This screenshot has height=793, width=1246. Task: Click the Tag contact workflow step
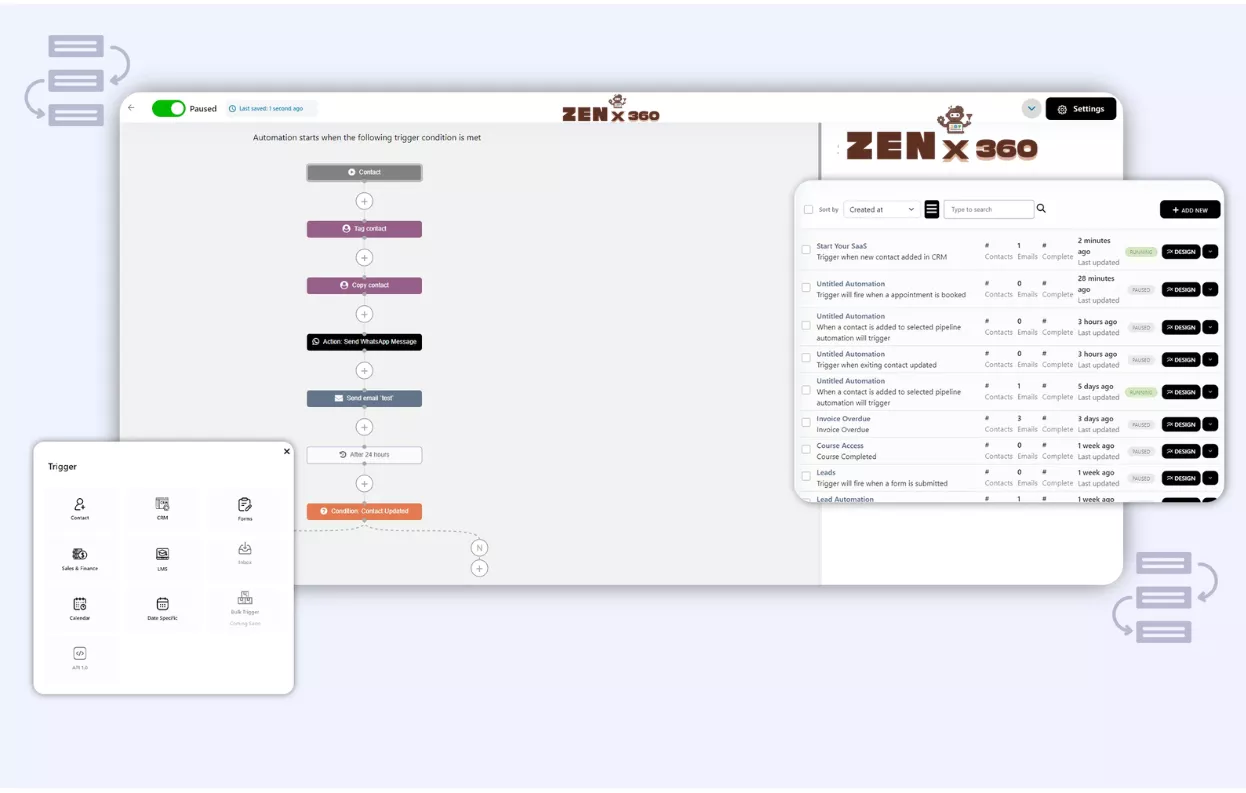click(x=364, y=229)
